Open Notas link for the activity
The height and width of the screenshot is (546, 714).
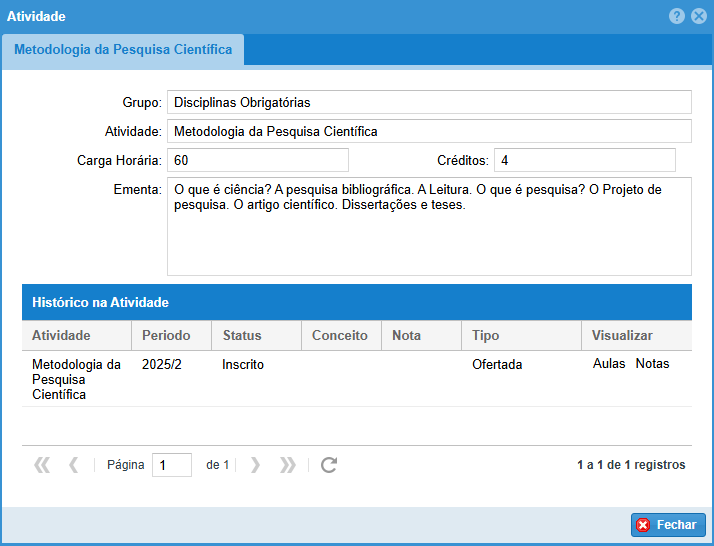(652, 364)
